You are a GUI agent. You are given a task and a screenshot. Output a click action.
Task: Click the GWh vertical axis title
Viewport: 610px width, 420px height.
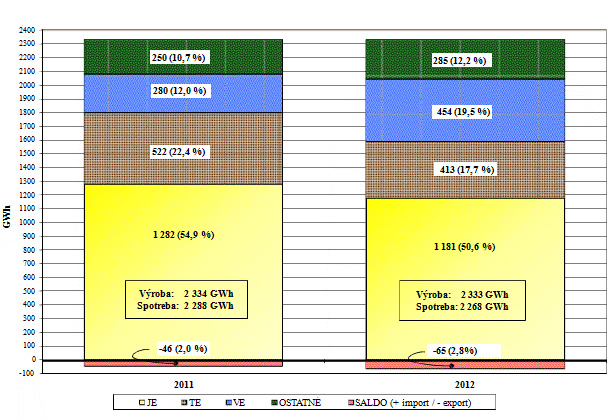click(x=7, y=217)
